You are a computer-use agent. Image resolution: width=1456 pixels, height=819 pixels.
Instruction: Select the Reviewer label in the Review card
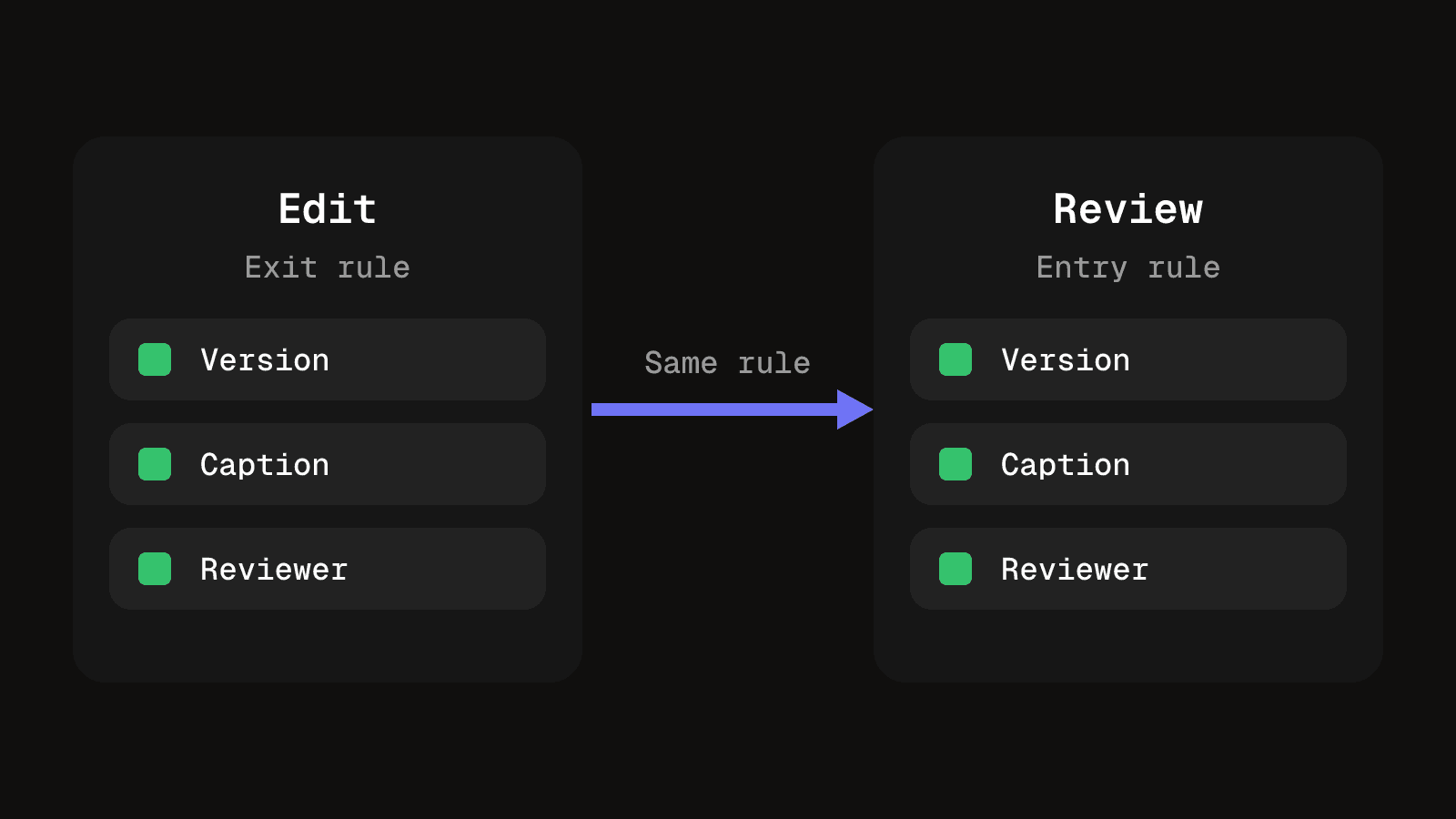click(x=1075, y=570)
